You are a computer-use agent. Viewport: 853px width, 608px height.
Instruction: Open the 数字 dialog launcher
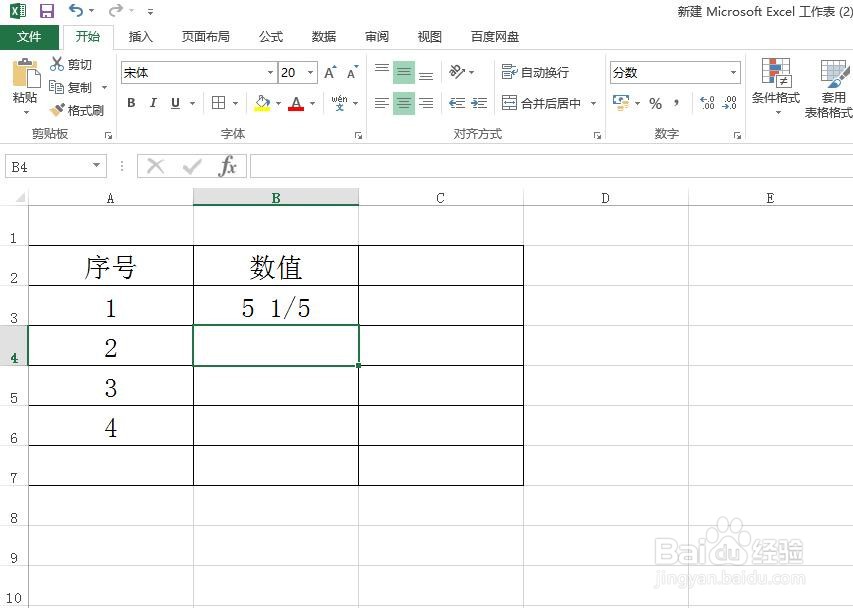point(737,135)
